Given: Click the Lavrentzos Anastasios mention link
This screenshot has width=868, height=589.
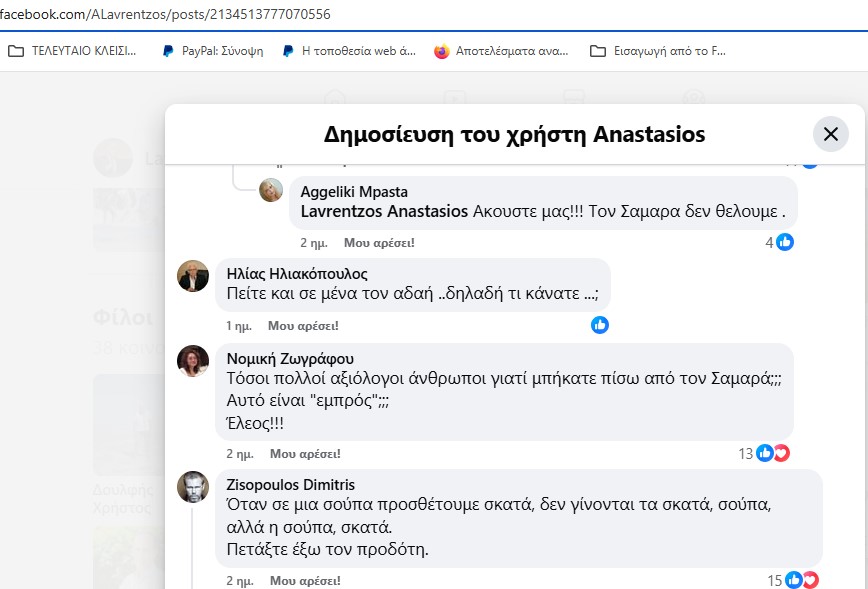Looking at the screenshot, I should (384, 211).
